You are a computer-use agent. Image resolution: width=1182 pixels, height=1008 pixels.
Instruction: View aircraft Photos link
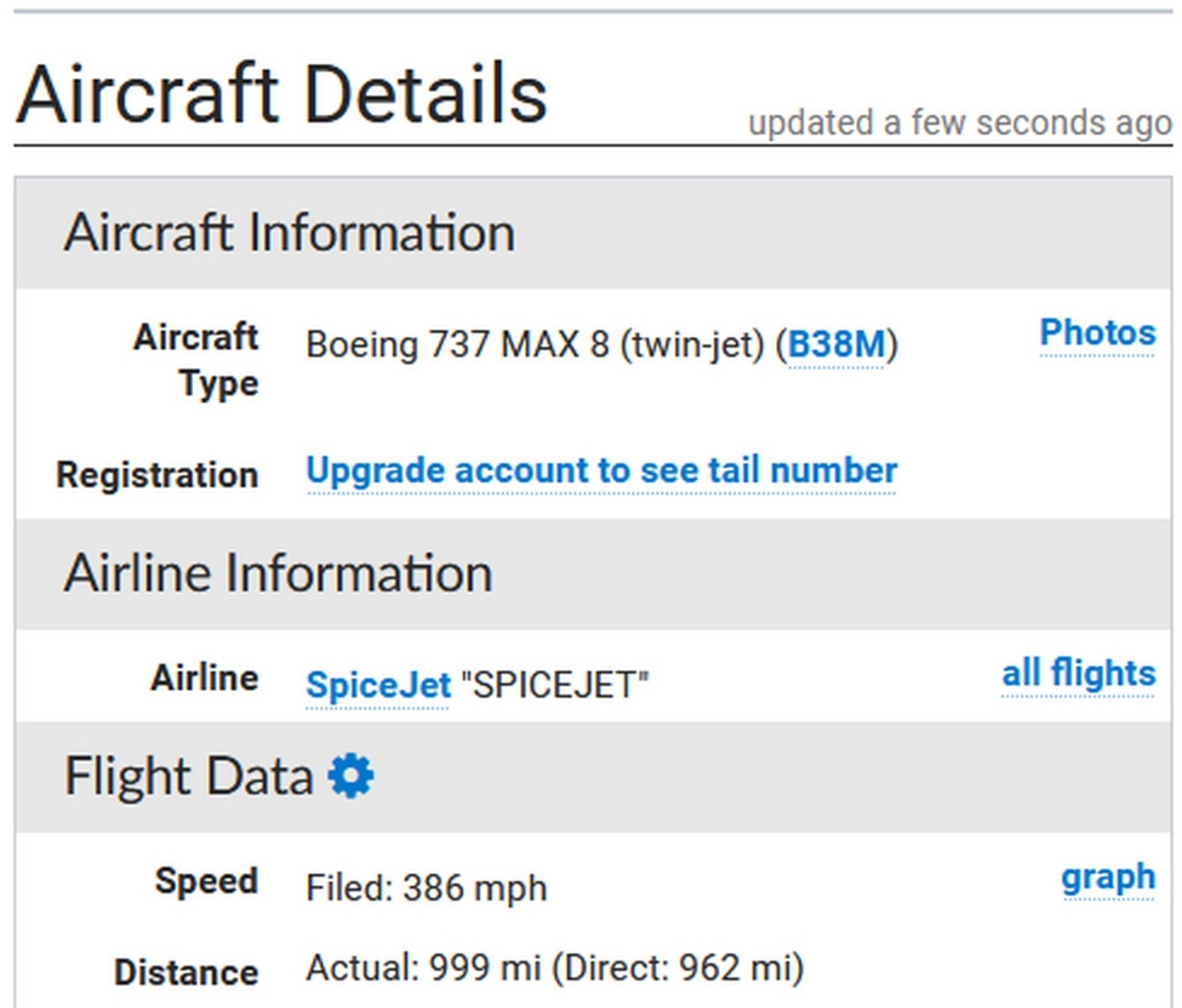[1097, 333]
